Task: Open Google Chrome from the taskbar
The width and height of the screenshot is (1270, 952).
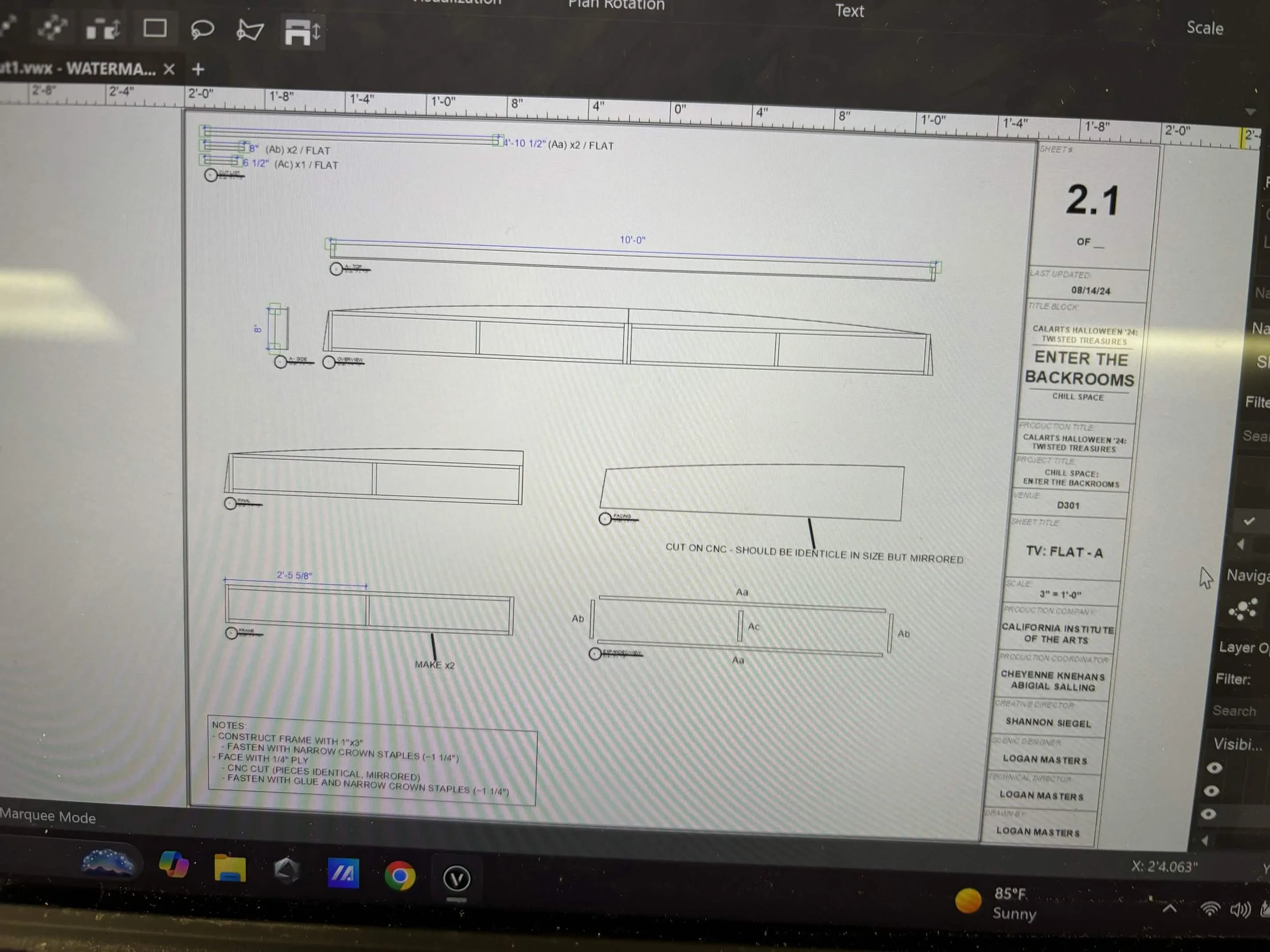Action: pyautogui.click(x=400, y=876)
